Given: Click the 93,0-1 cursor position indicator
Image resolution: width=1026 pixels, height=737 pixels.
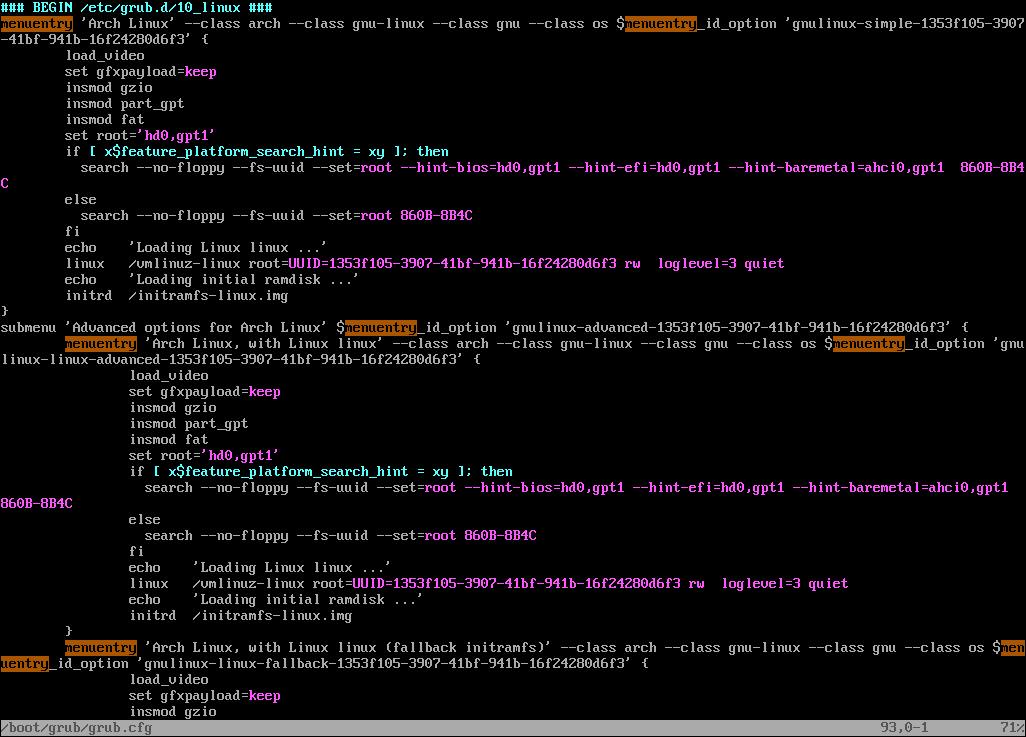Looking at the screenshot, I should pyautogui.click(x=904, y=728).
